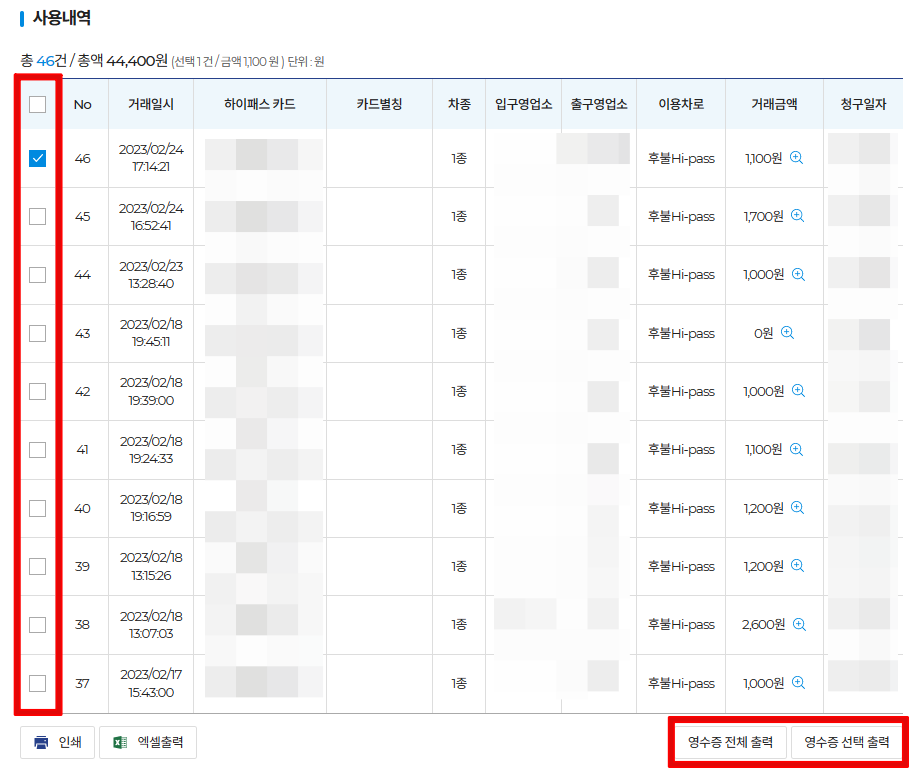Image resolution: width=909 pixels, height=768 pixels.
Task: Click the date 2023/02/18 19:45:11
Action: [x=151, y=333]
